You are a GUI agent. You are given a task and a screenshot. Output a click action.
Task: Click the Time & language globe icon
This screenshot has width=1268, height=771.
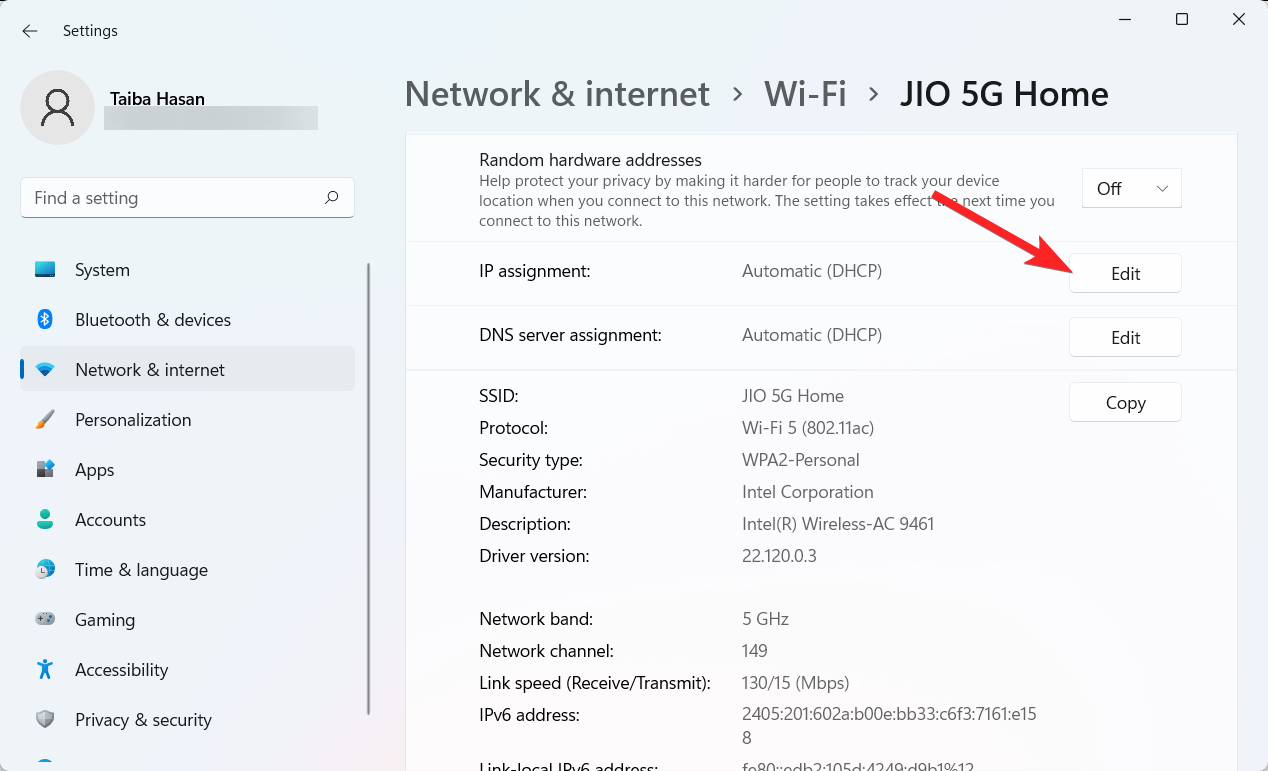tap(45, 570)
